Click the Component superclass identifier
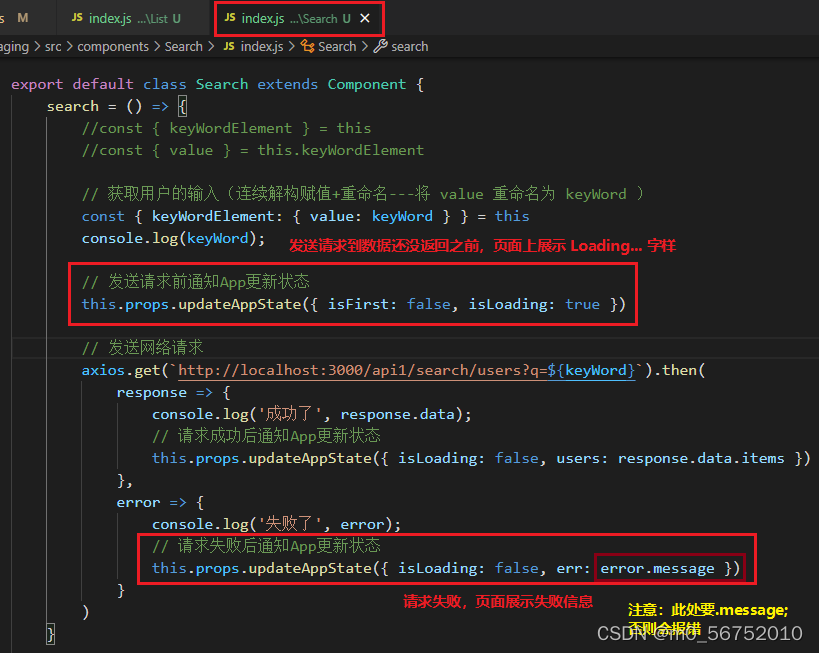The image size is (819, 653). tap(367, 84)
